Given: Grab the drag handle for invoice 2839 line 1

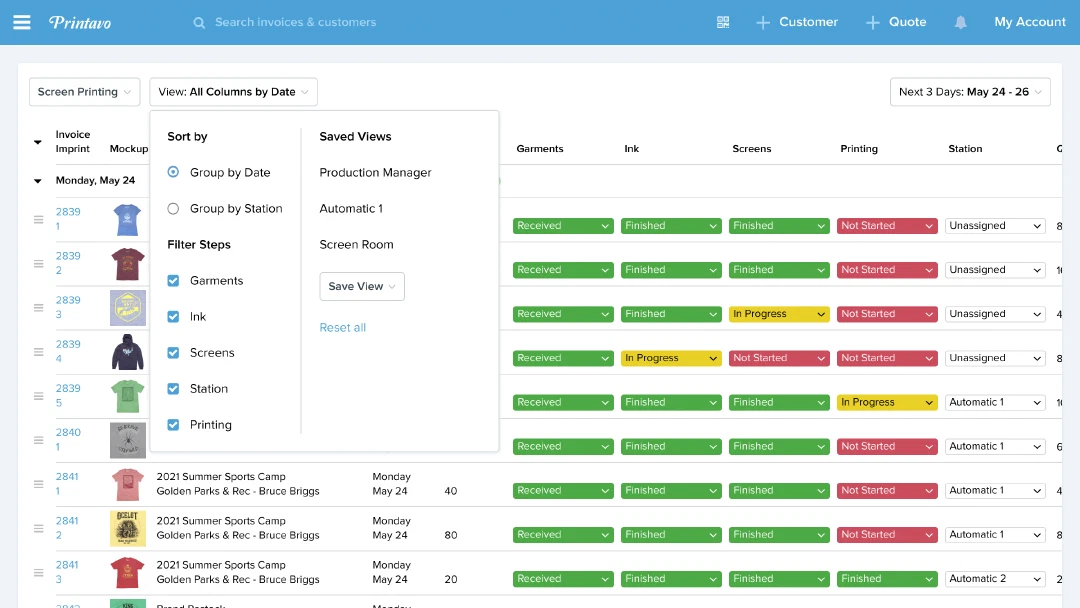Looking at the screenshot, I should 39,220.
